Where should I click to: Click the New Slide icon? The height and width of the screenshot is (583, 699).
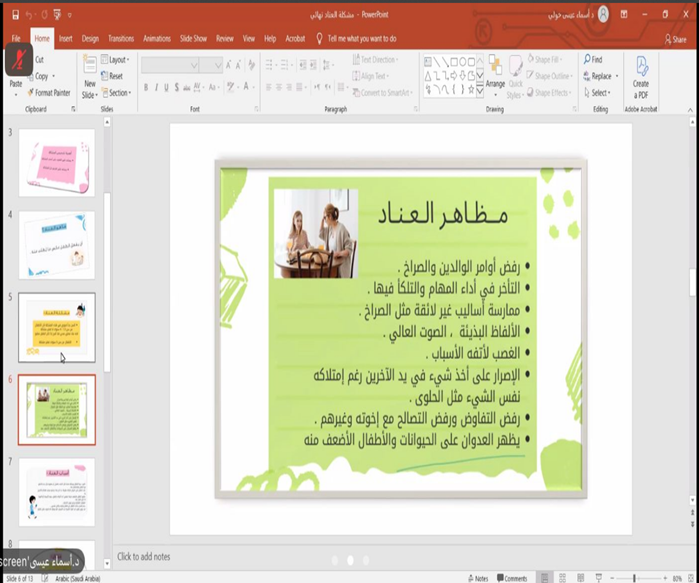coord(90,75)
